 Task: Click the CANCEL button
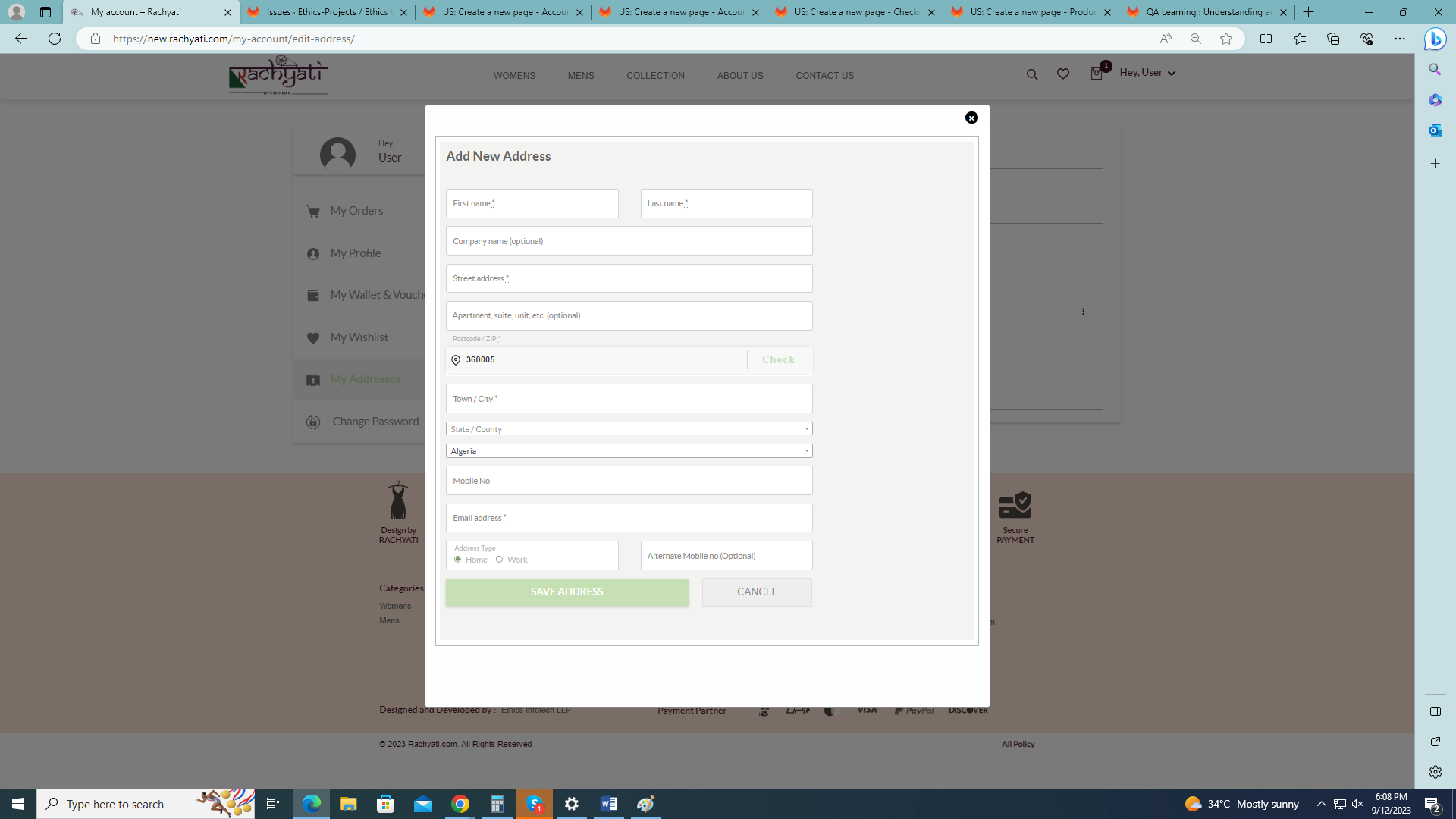[756, 592]
